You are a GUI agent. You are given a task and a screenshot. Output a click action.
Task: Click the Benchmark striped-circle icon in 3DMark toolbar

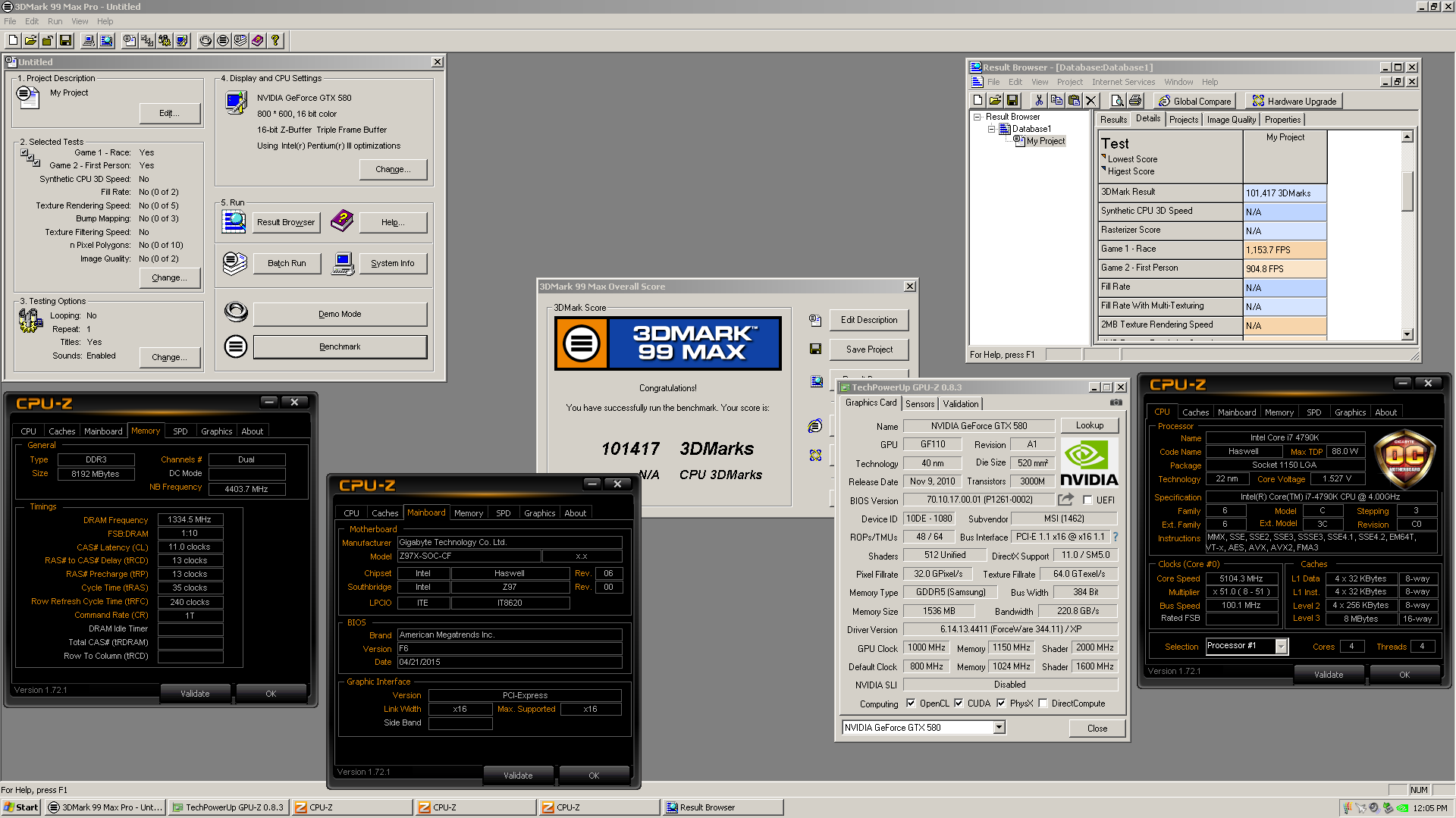pyautogui.click(x=223, y=41)
